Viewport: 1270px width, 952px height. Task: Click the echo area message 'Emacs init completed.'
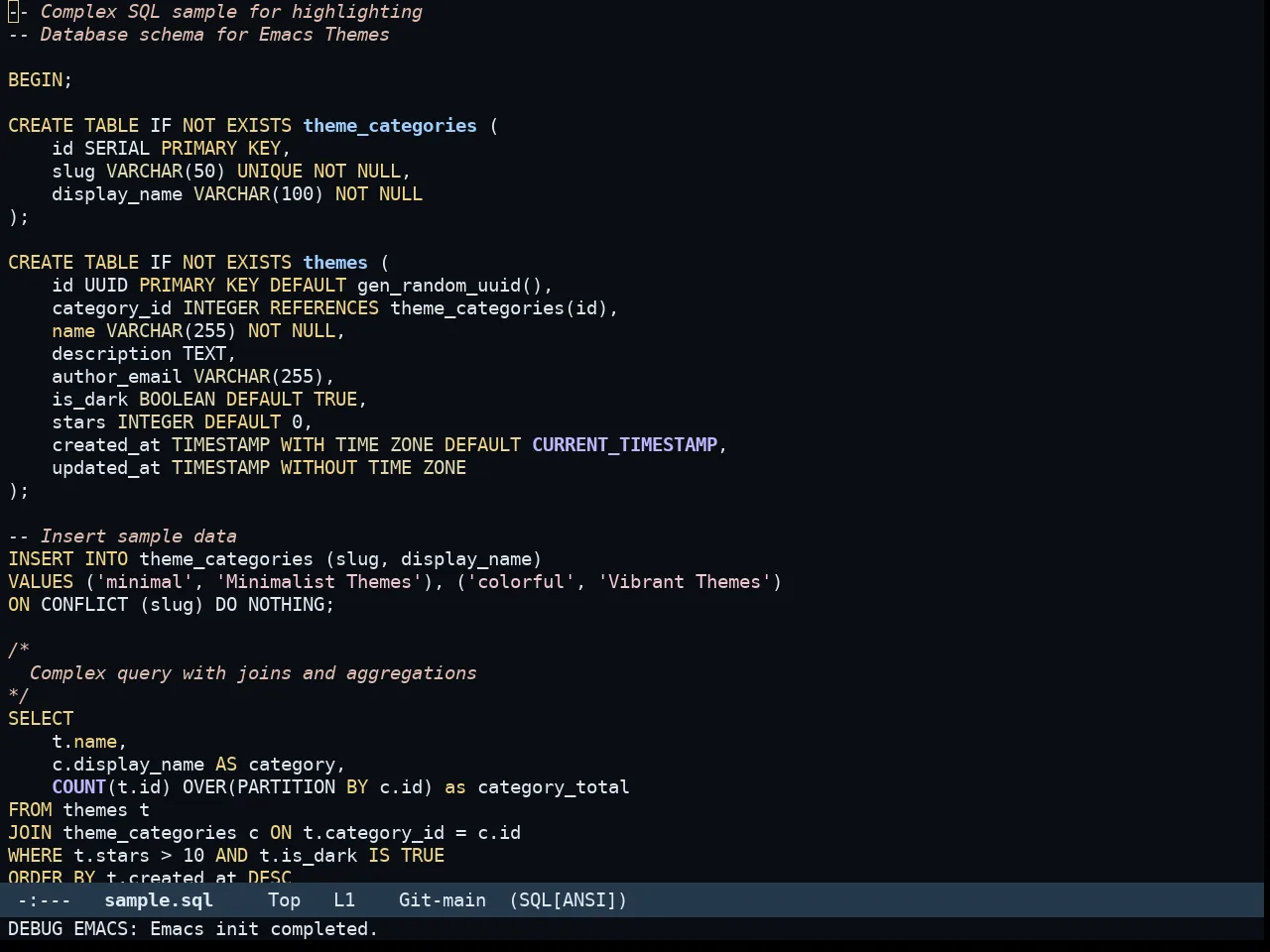pyautogui.click(x=264, y=929)
